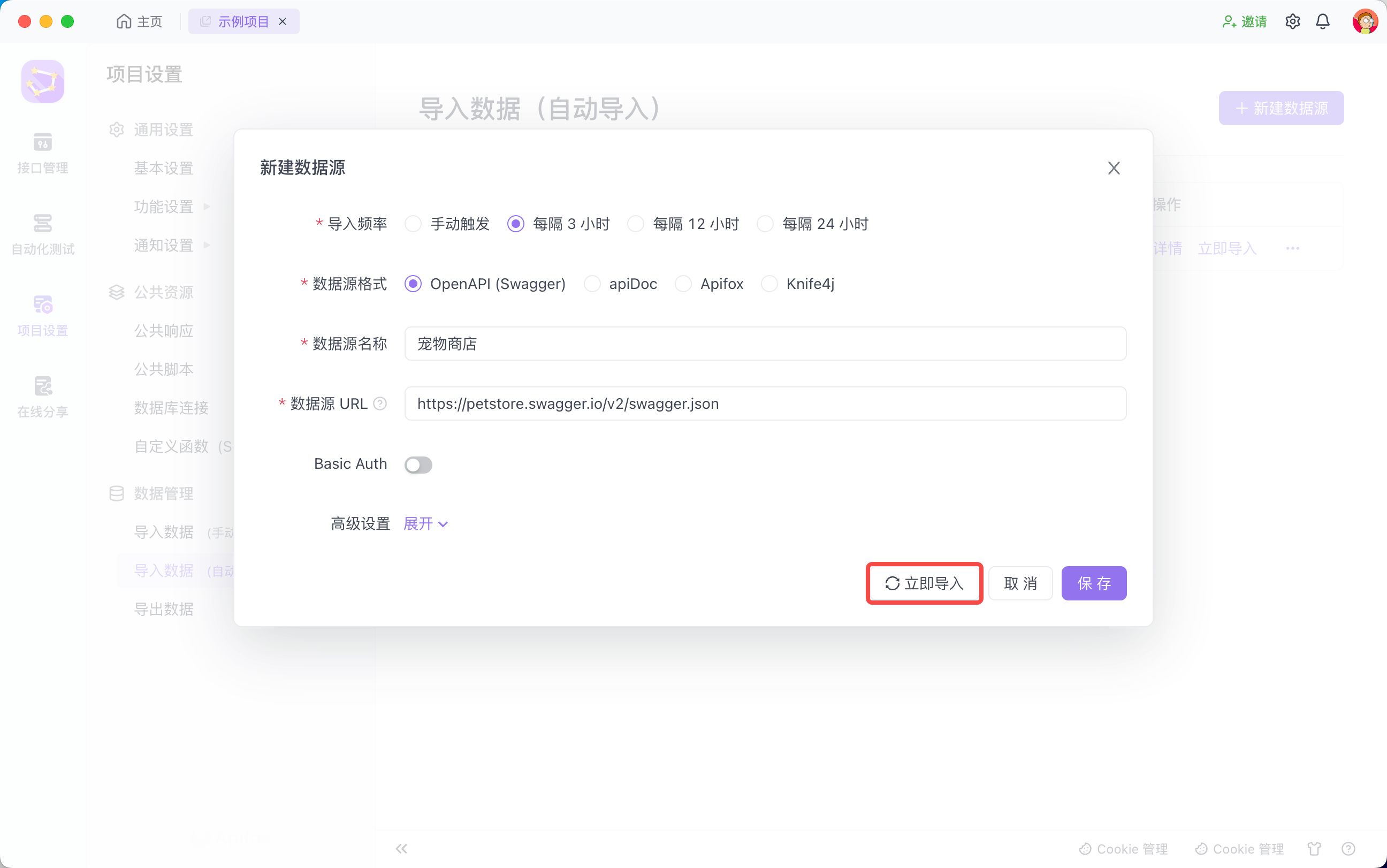
Task: Switch to the 示例项目 tab
Action: [x=243, y=21]
